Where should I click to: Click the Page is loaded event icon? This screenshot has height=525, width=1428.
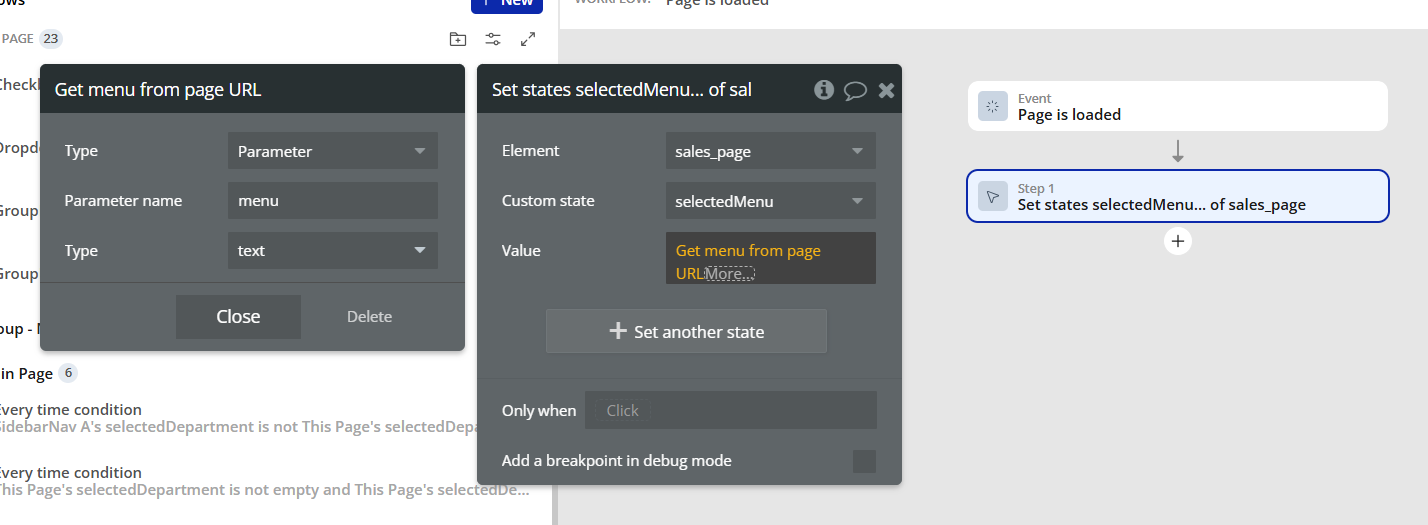(x=993, y=106)
